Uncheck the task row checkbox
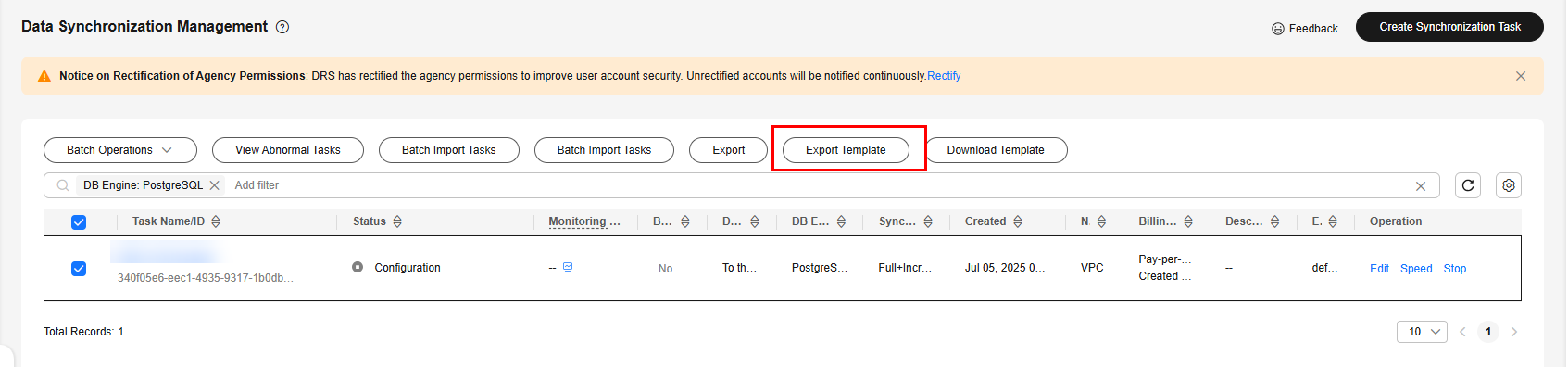The width and height of the screenshot is (1568, 367). pyautogui.click(x=79, y=269)
